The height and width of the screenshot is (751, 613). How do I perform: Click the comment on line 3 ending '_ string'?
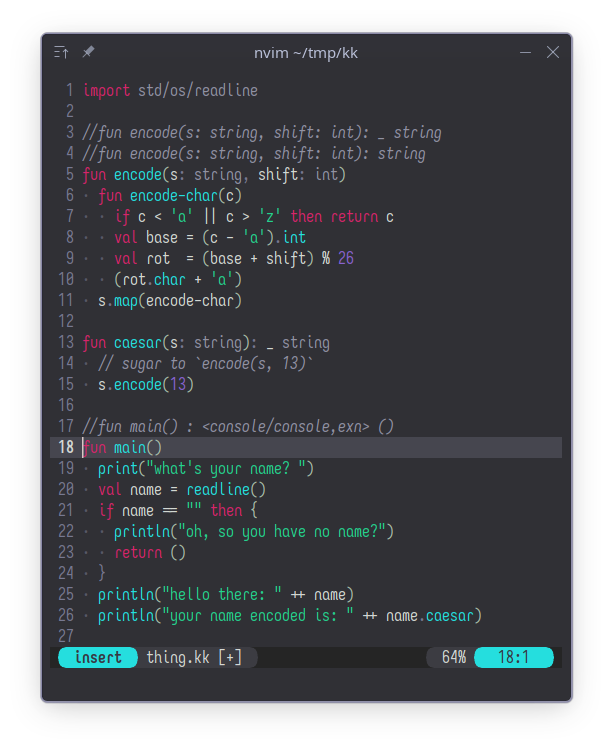tap(261, 133)
